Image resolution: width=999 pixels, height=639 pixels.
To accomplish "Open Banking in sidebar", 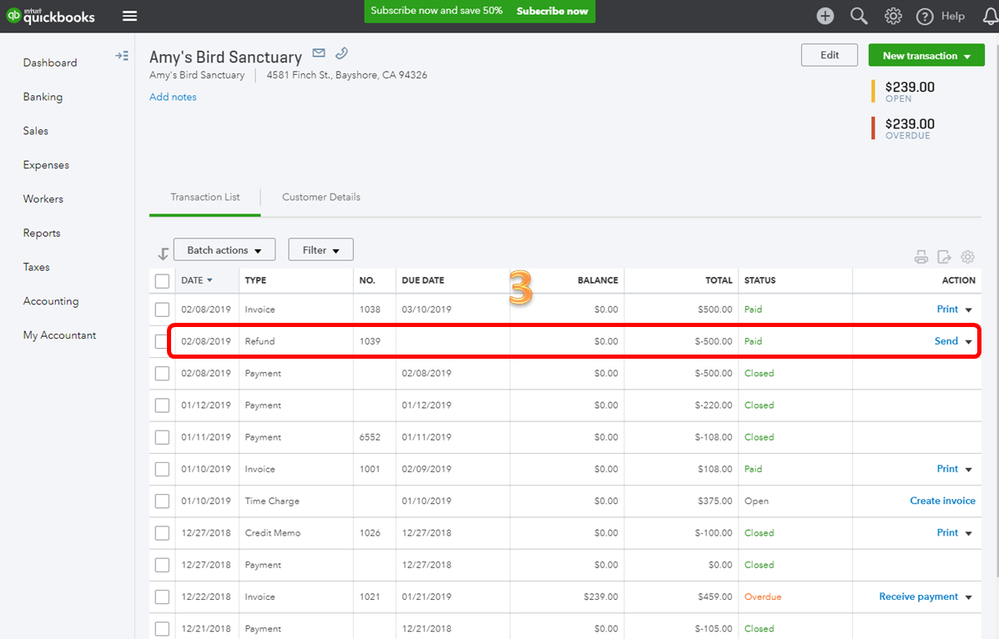I will coord(43,97).
